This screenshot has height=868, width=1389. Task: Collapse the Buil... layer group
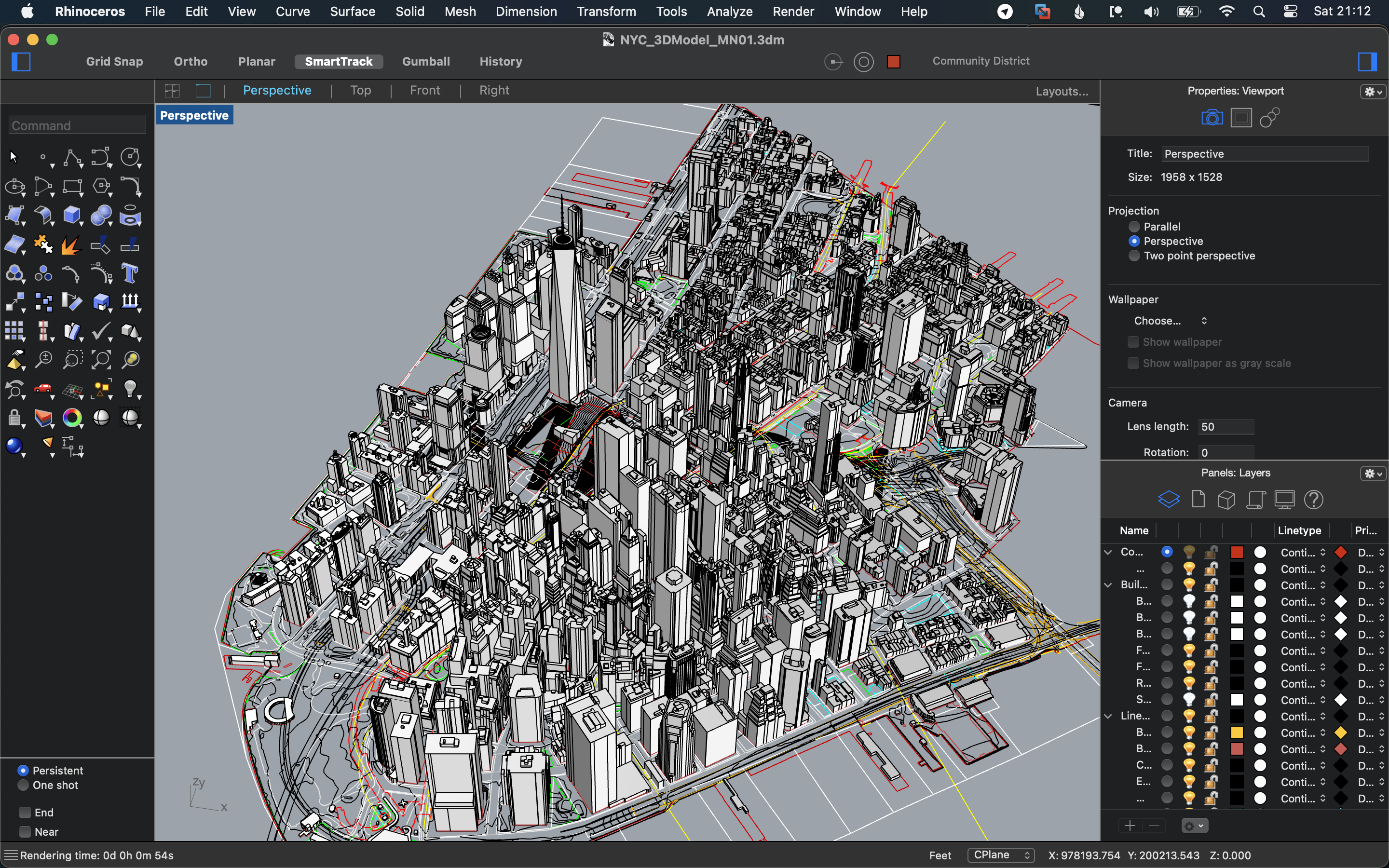click(1108, 585)
